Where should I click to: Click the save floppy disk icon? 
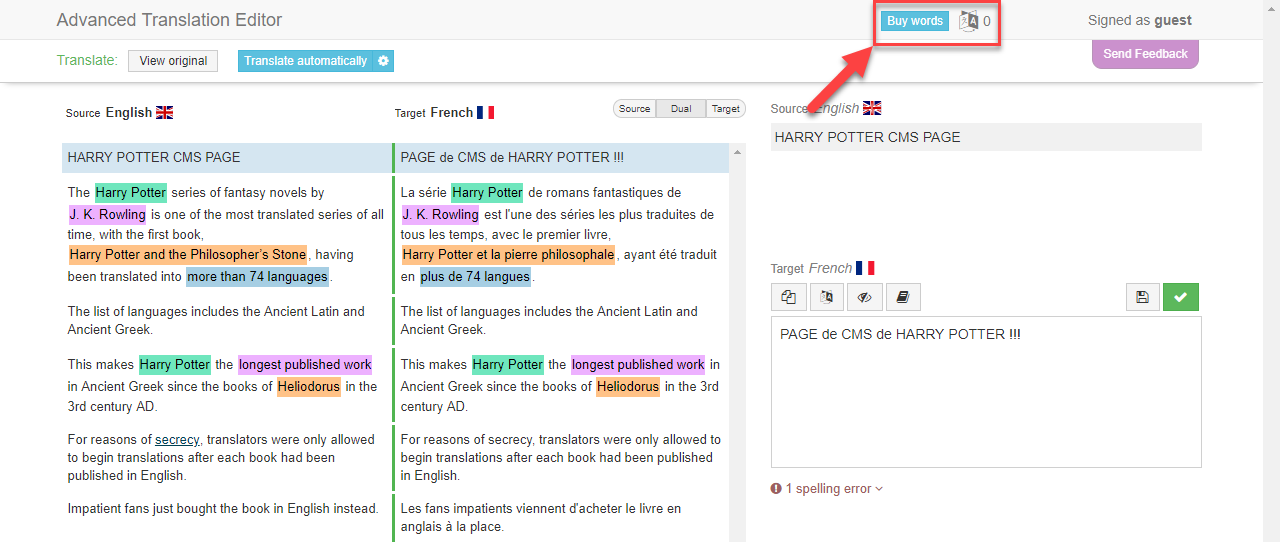[1142, 297]
